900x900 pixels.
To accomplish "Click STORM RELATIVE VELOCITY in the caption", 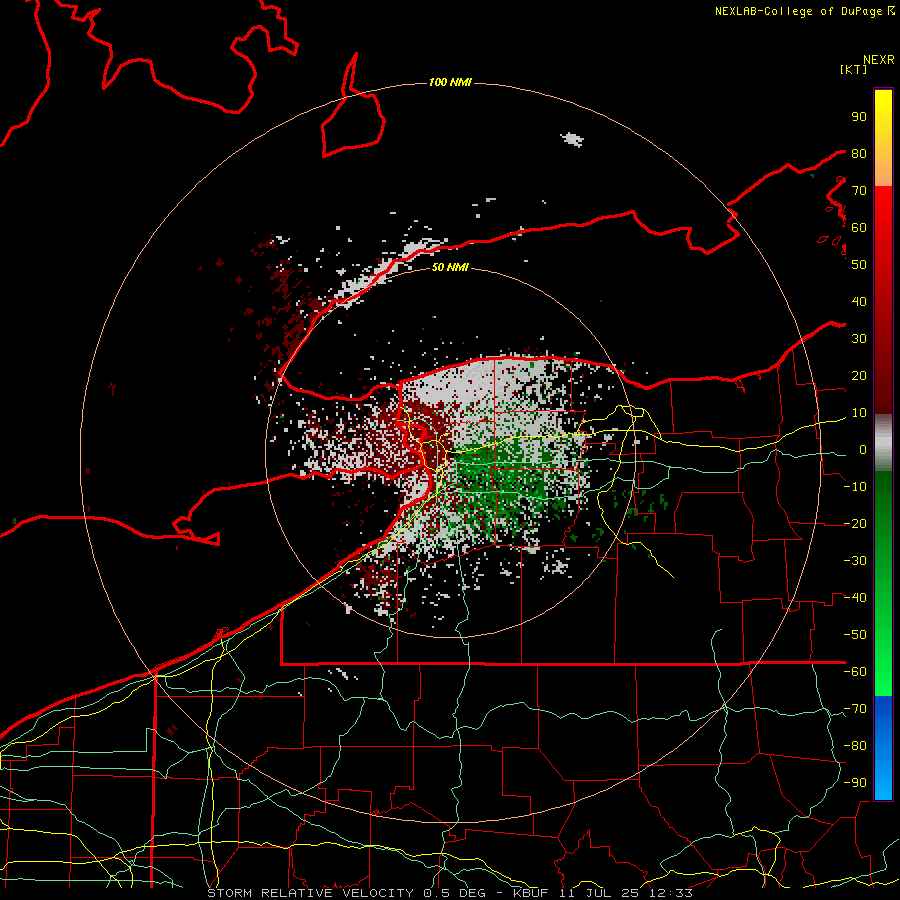I will click(x=311, y=893).
